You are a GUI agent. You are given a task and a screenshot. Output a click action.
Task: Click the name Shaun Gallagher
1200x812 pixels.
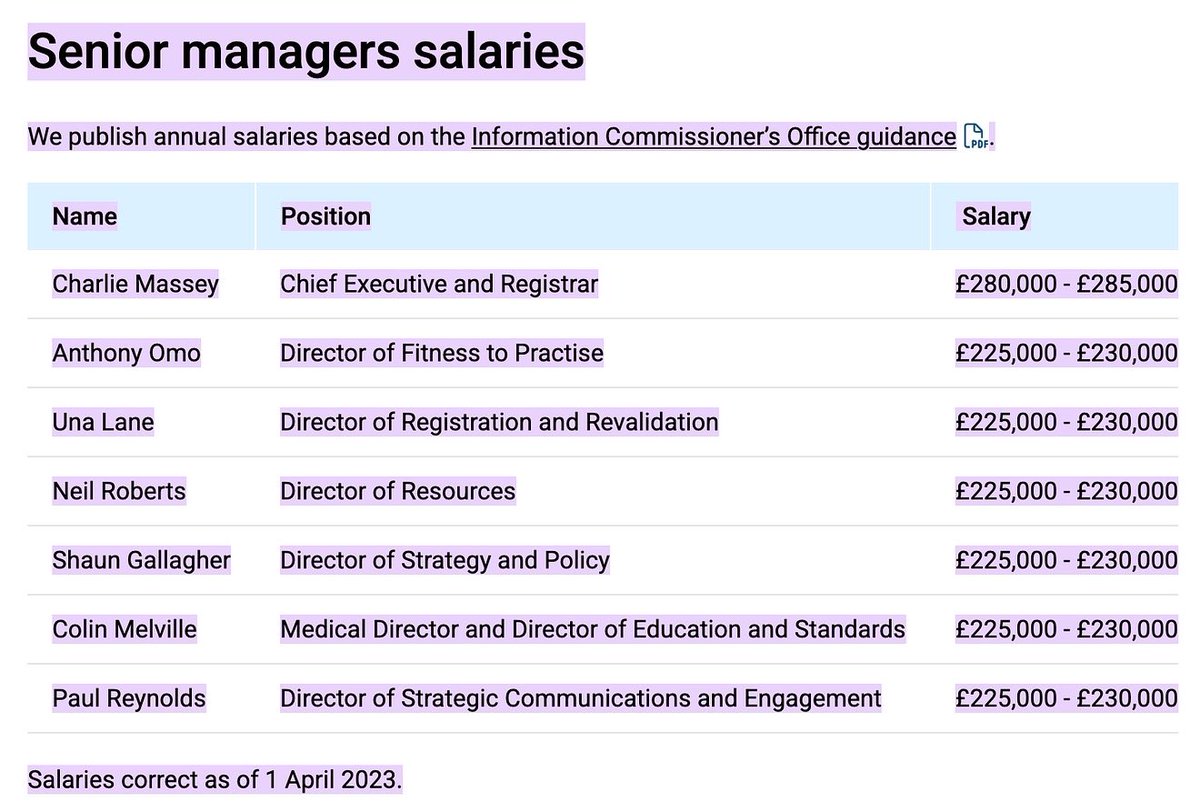(141, 560)
